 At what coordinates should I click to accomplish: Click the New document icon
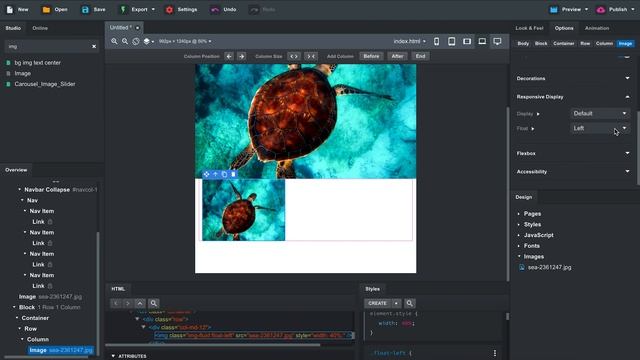pos(10,9)
